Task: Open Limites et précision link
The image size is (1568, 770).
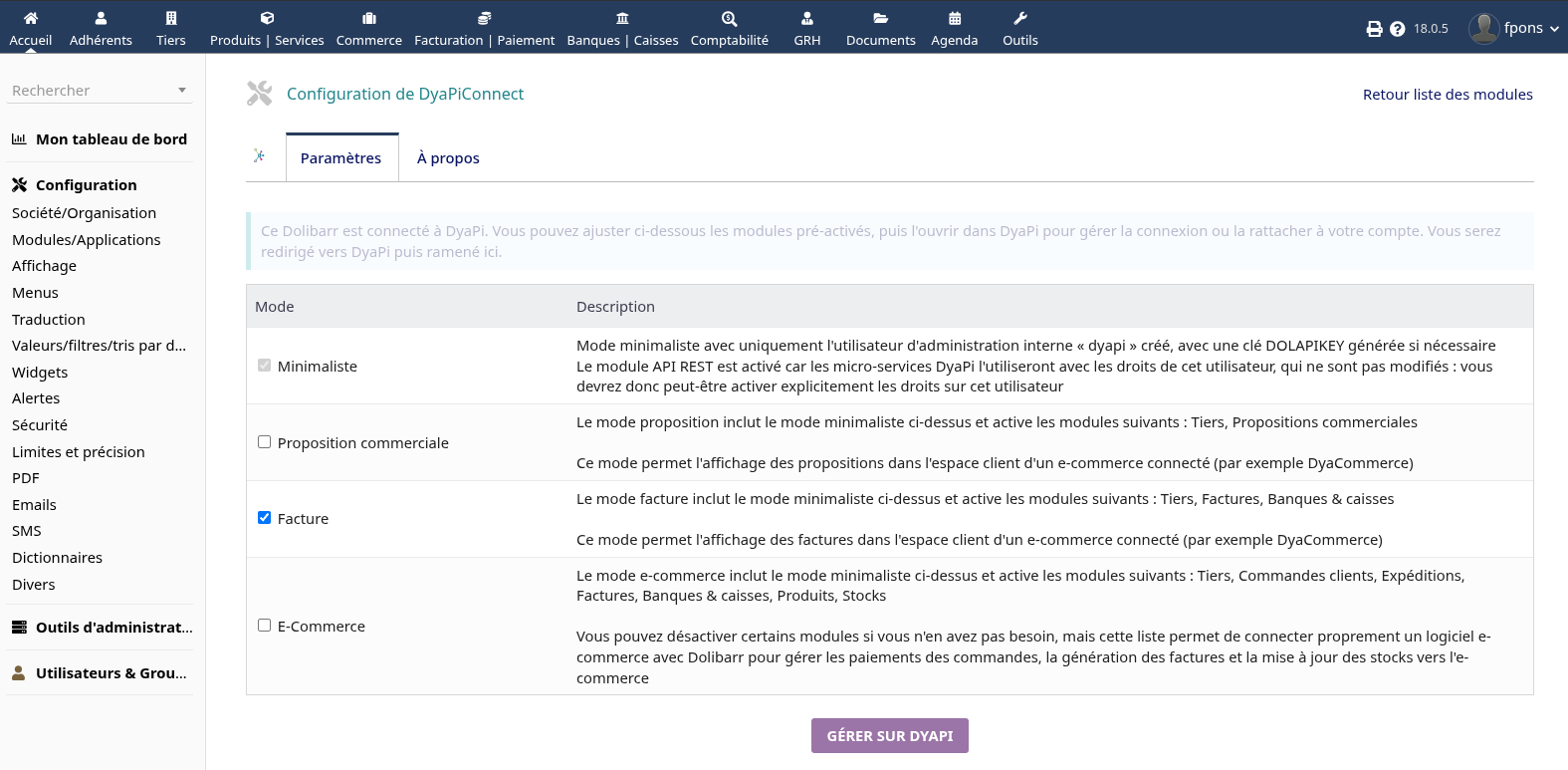Action: point(79,452)
